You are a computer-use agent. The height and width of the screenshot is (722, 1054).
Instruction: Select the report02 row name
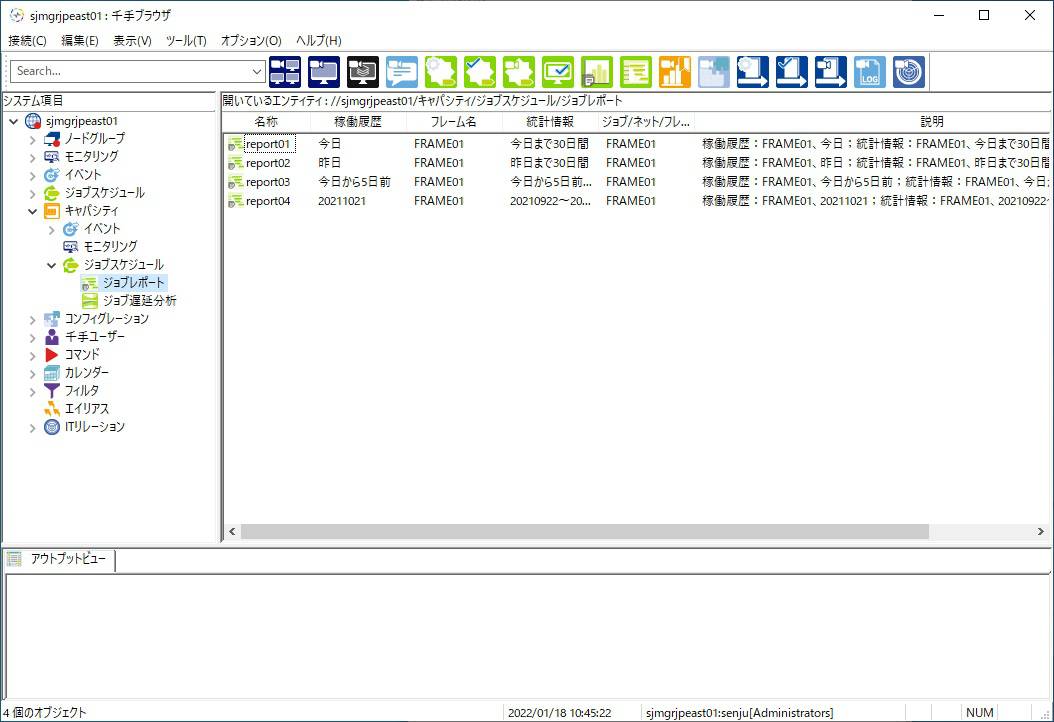pos(268,163)
